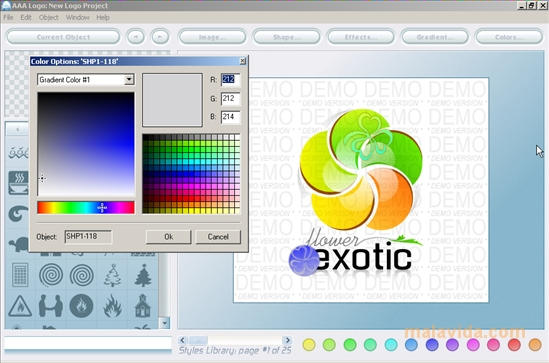Select the steaming bowl shape icon
Image resolution: width=549 pixels, height=363 pixels.
tap(18, 183)
